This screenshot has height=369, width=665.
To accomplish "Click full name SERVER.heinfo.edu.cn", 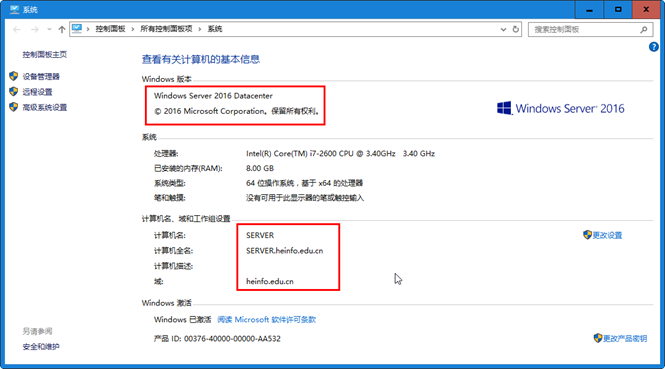I will point(285,251).
